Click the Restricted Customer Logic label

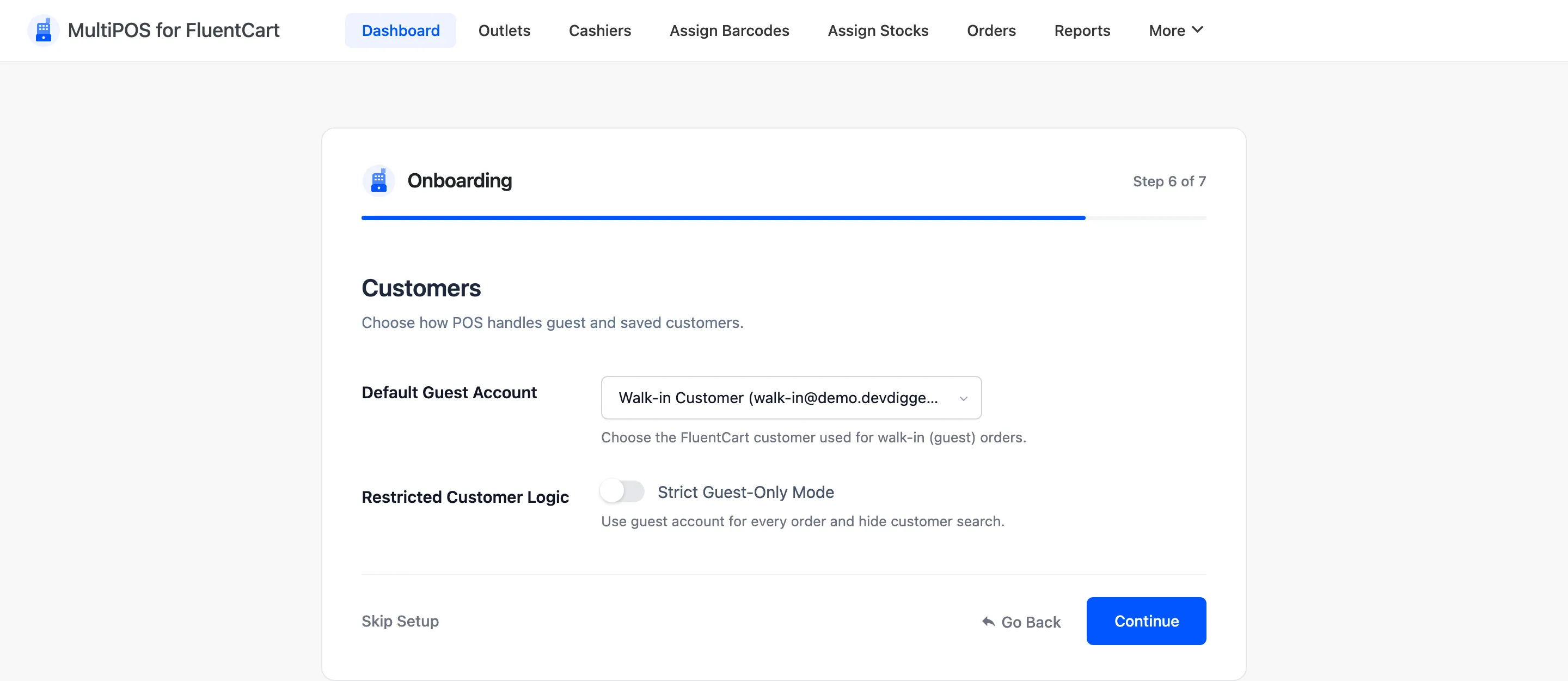pyautogui.click(x=465, y=497)
